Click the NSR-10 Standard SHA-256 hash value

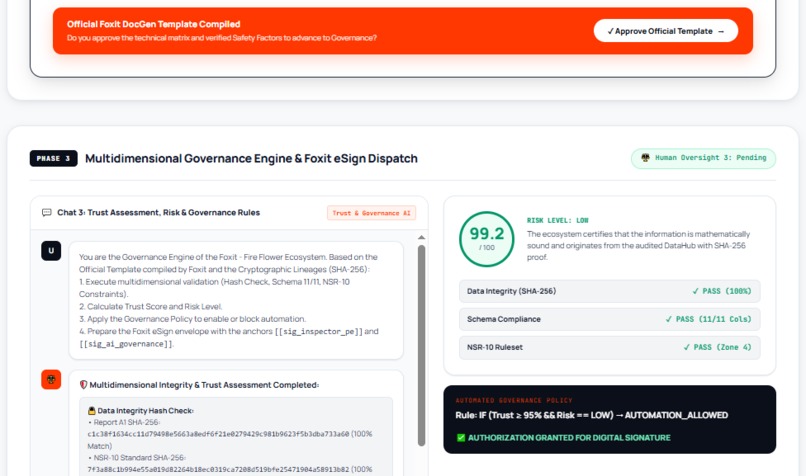click(218, 469)
